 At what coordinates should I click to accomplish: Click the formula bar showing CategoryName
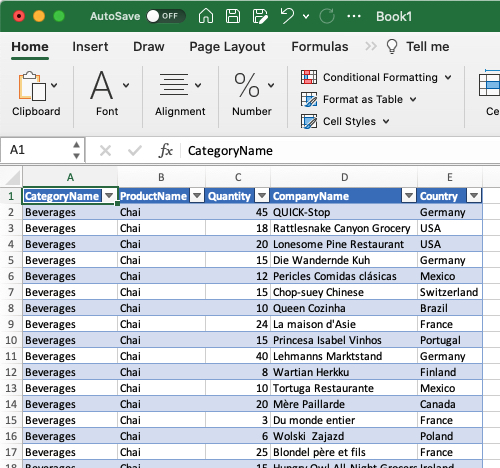[x=340, y=151]
